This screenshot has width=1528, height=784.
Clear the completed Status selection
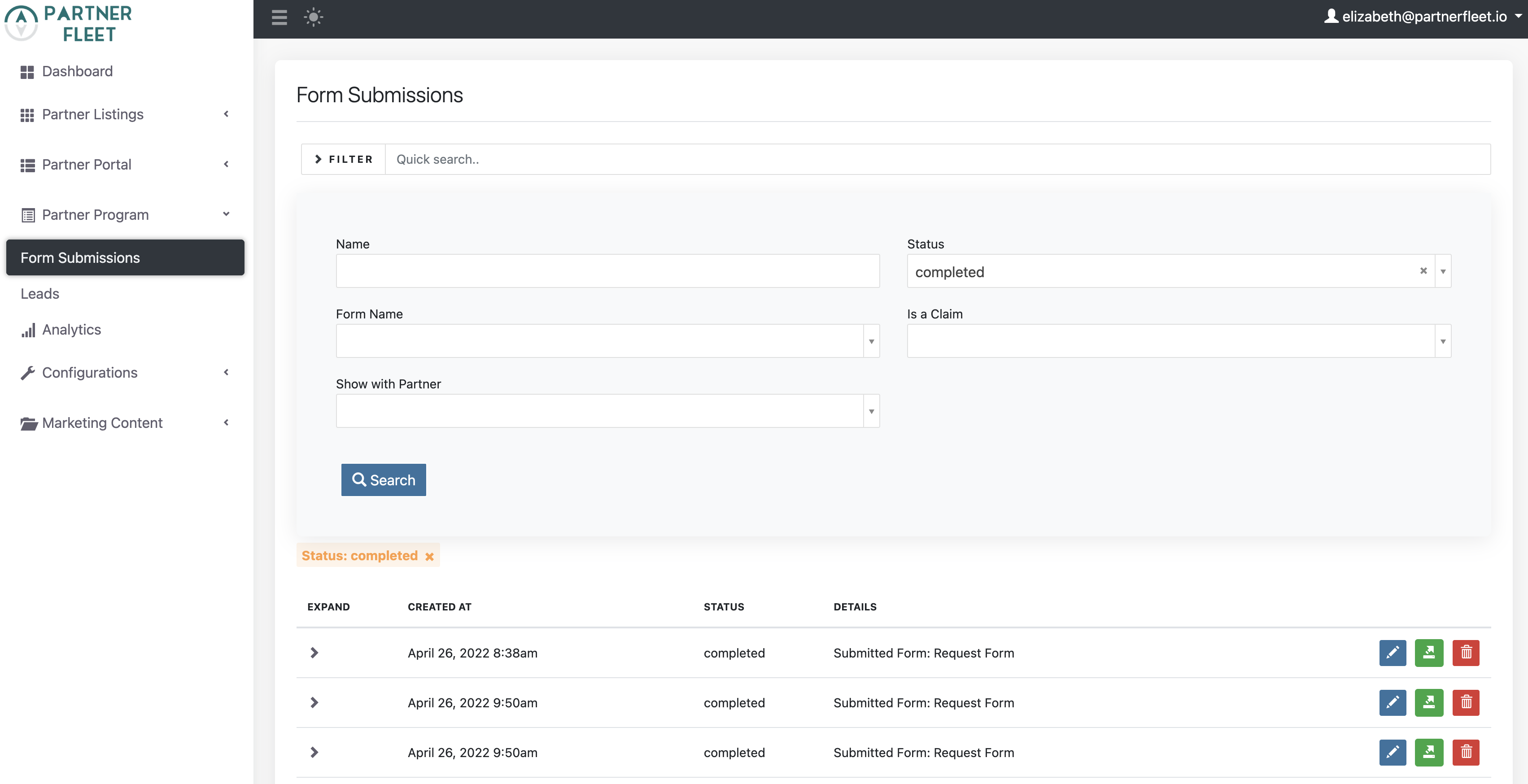click(x=1423, y=271)
